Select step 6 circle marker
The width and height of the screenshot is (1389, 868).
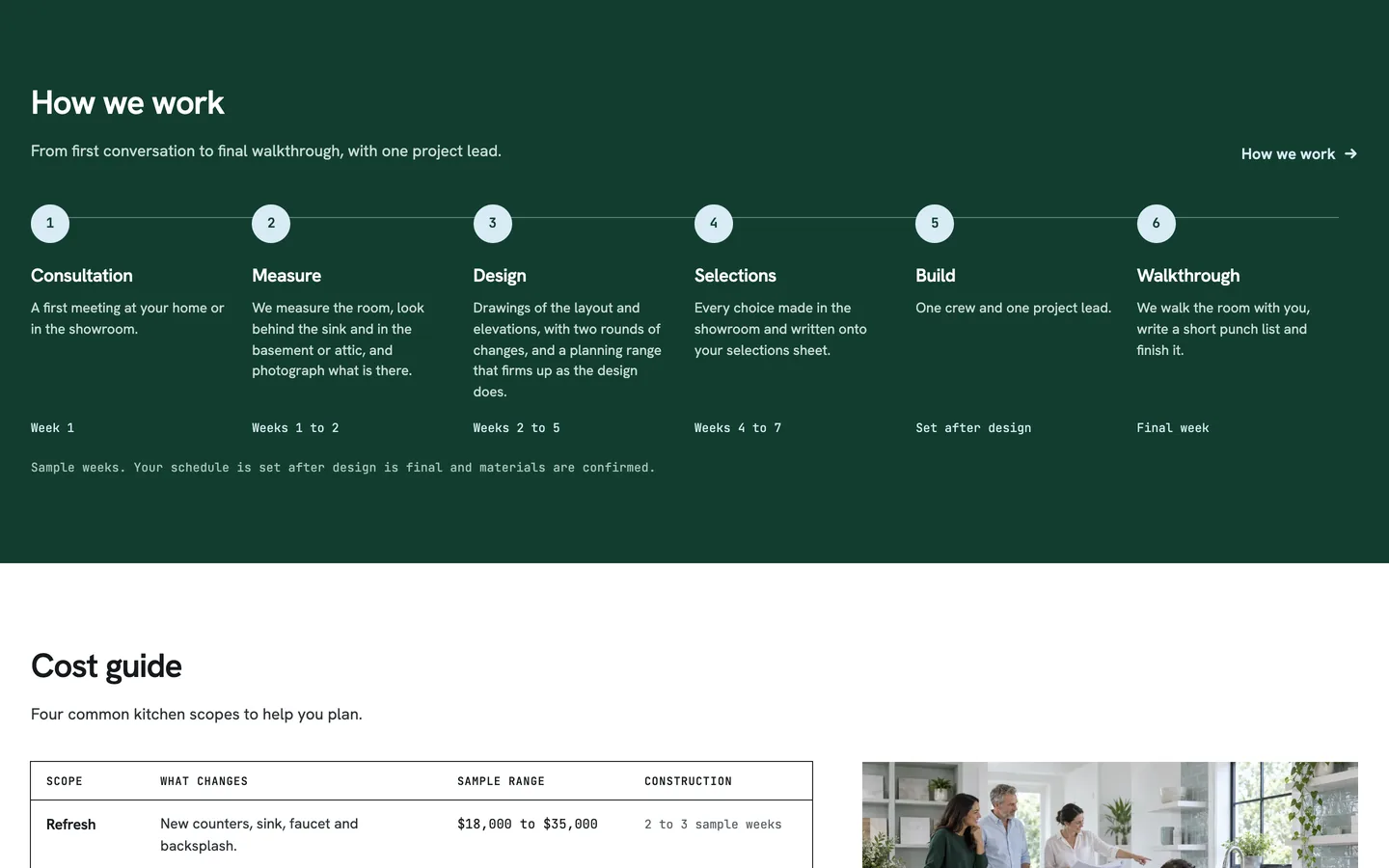1157,224
